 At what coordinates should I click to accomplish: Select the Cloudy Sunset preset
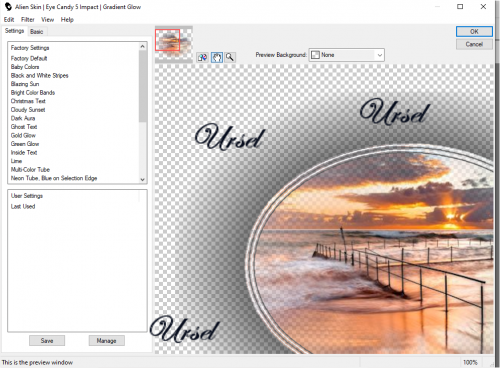tap(28, 110)
